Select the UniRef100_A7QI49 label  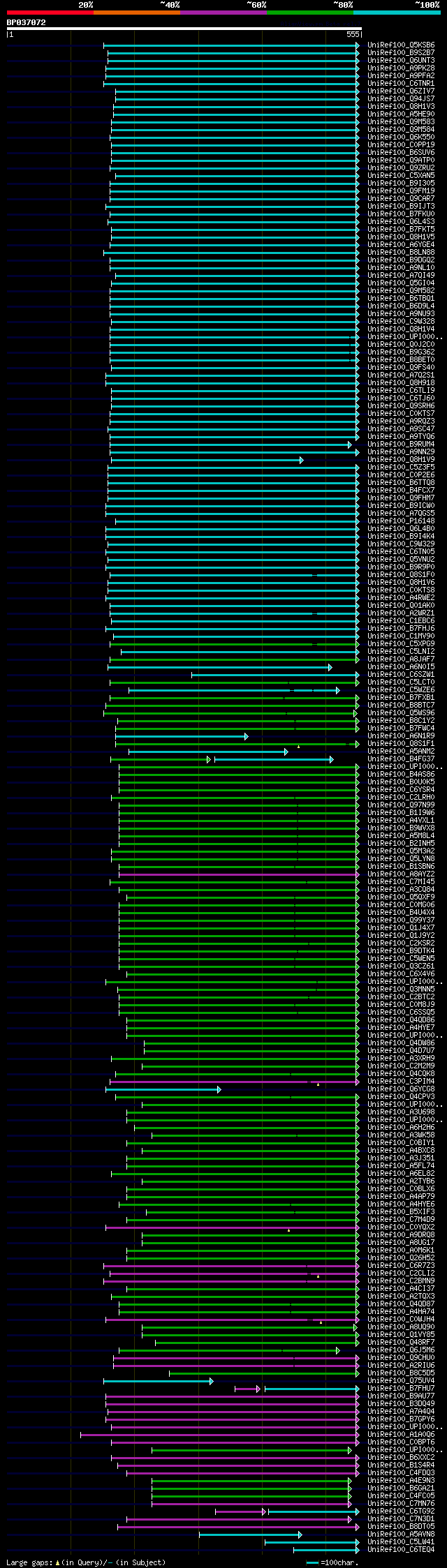tap(401, 276)
